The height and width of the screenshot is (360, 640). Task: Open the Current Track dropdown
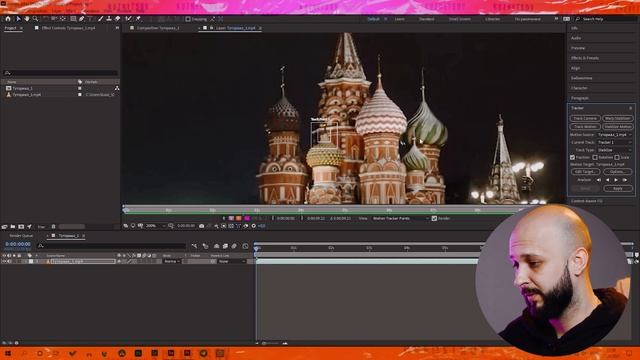(615, 142)
